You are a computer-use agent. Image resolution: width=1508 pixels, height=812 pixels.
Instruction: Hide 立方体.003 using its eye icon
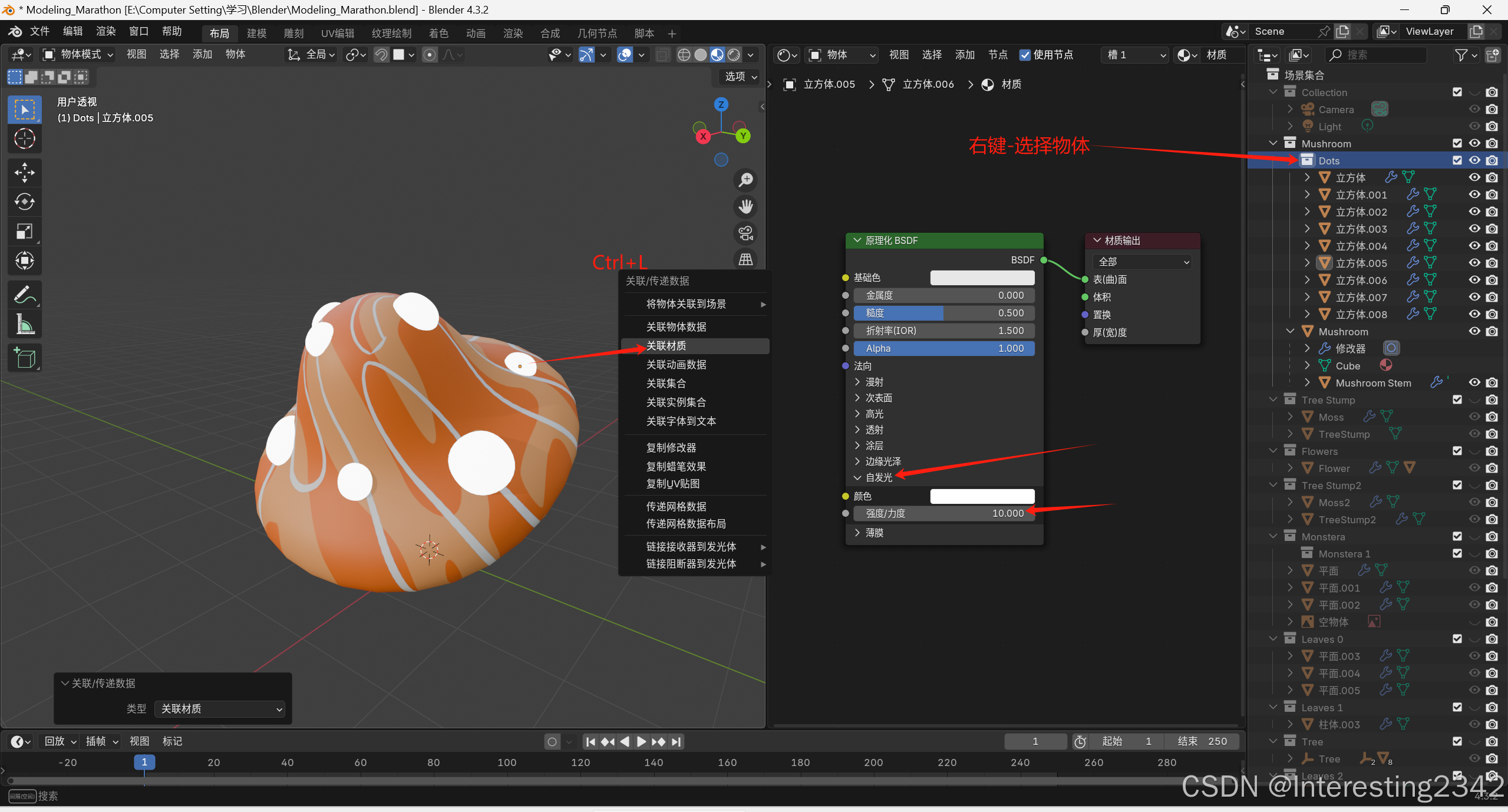(x=1474, y=229)
